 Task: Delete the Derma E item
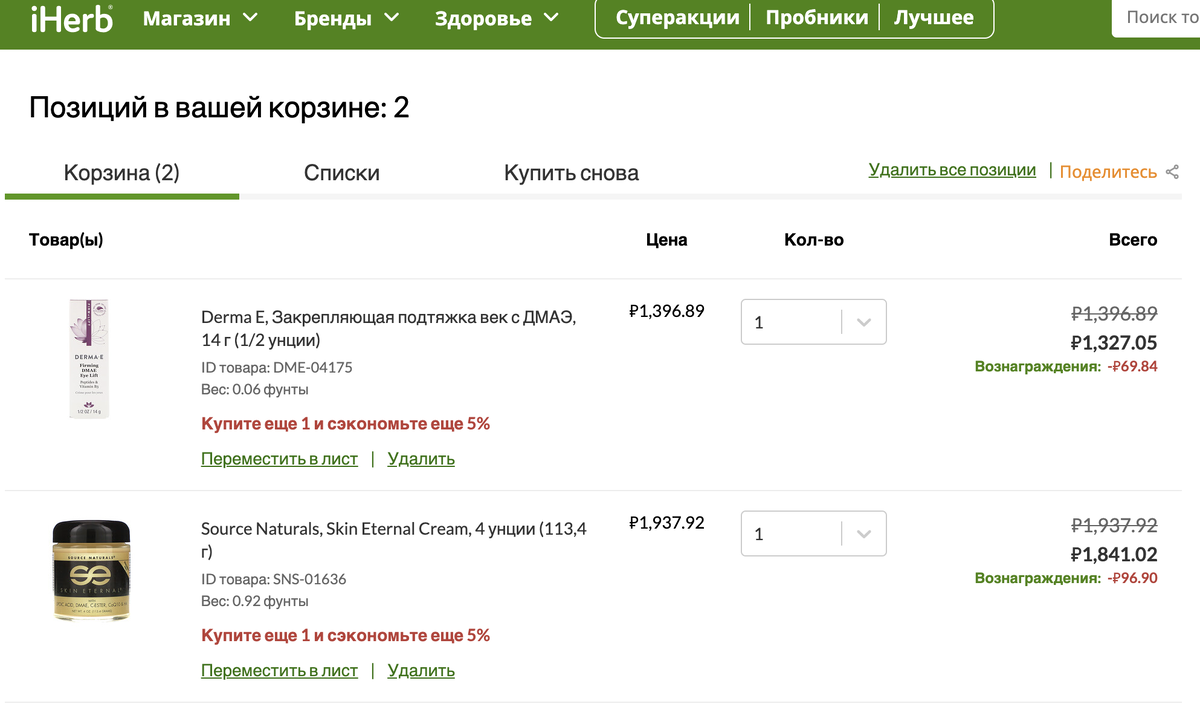pyautogui.click(x=421, y=459)
